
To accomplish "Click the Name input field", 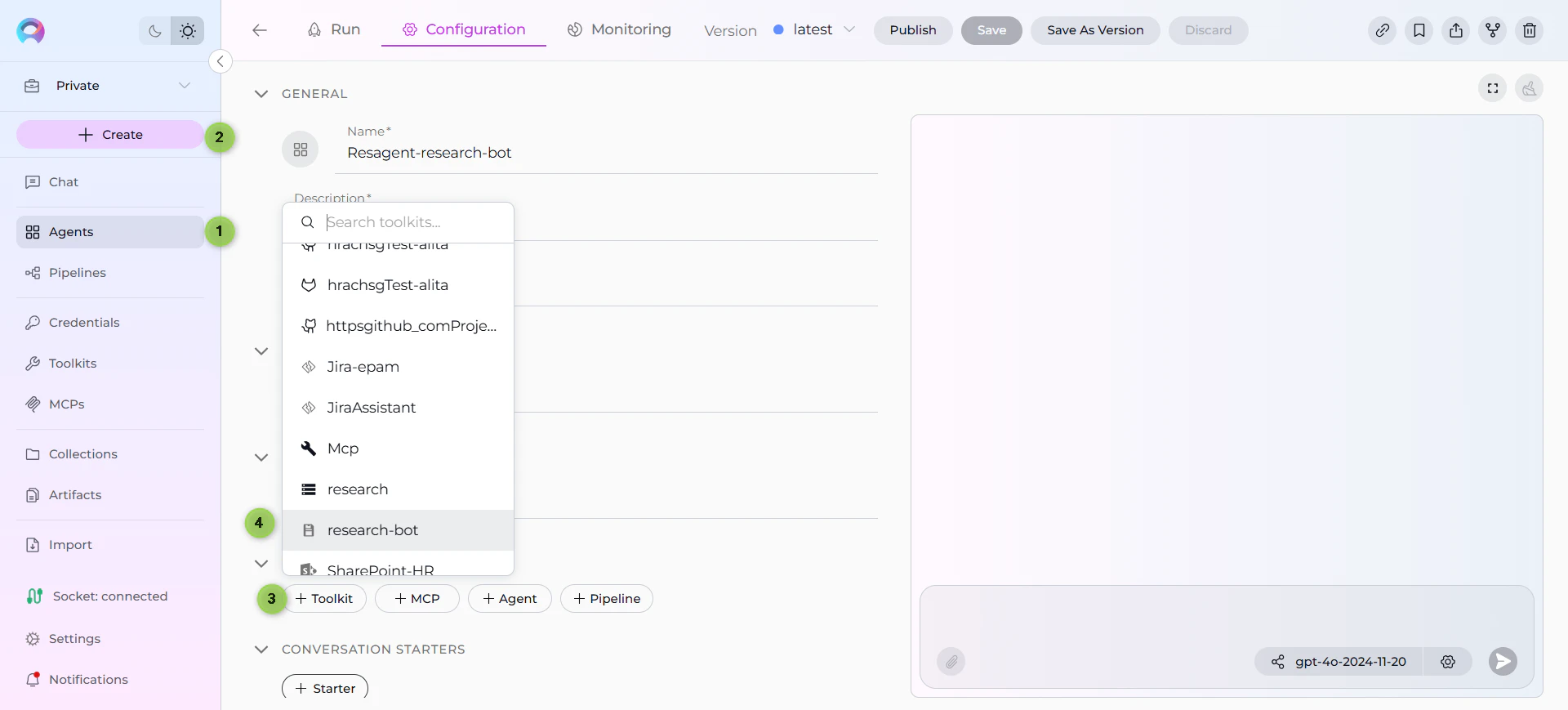I will coord(606,153).
